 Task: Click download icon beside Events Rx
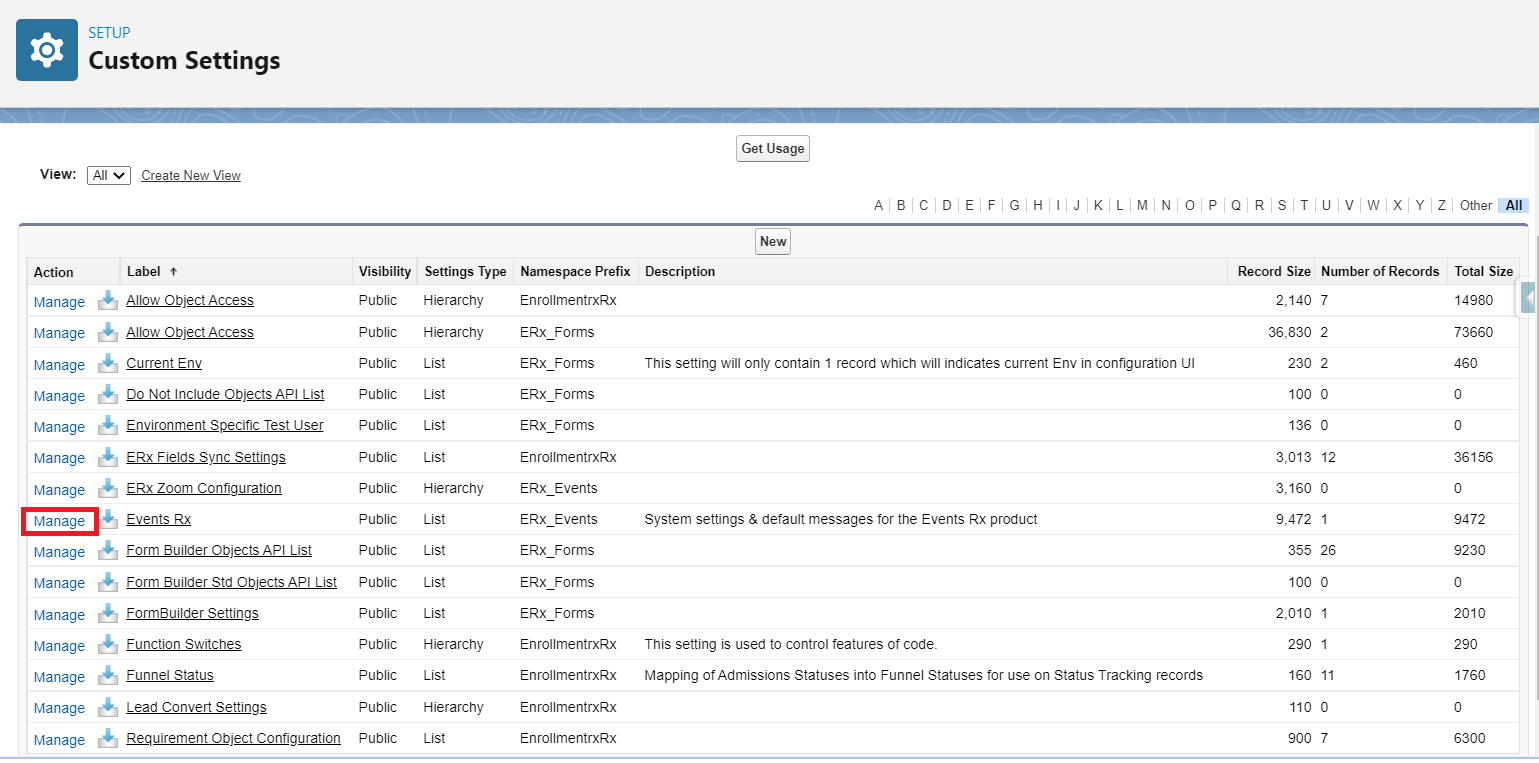click(107, 519)
